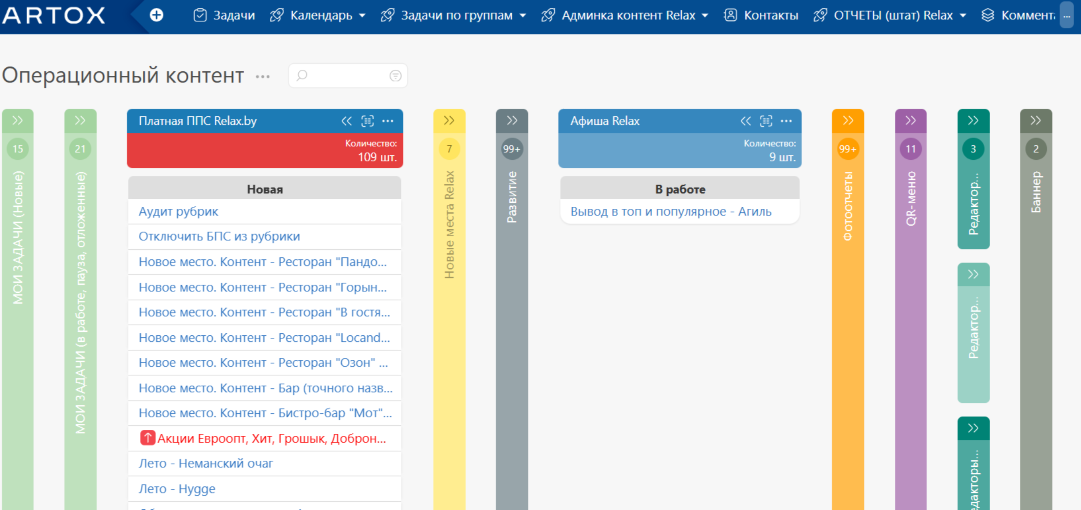Click the magnifier icon in search box
Screen dimensions: 1081x510
pyautogui.click(x=301, y=76)
